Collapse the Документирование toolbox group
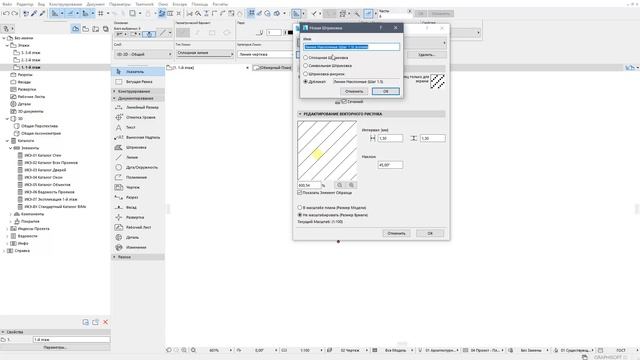The width and height of the screenshot is (640, 360). point(114,98)
